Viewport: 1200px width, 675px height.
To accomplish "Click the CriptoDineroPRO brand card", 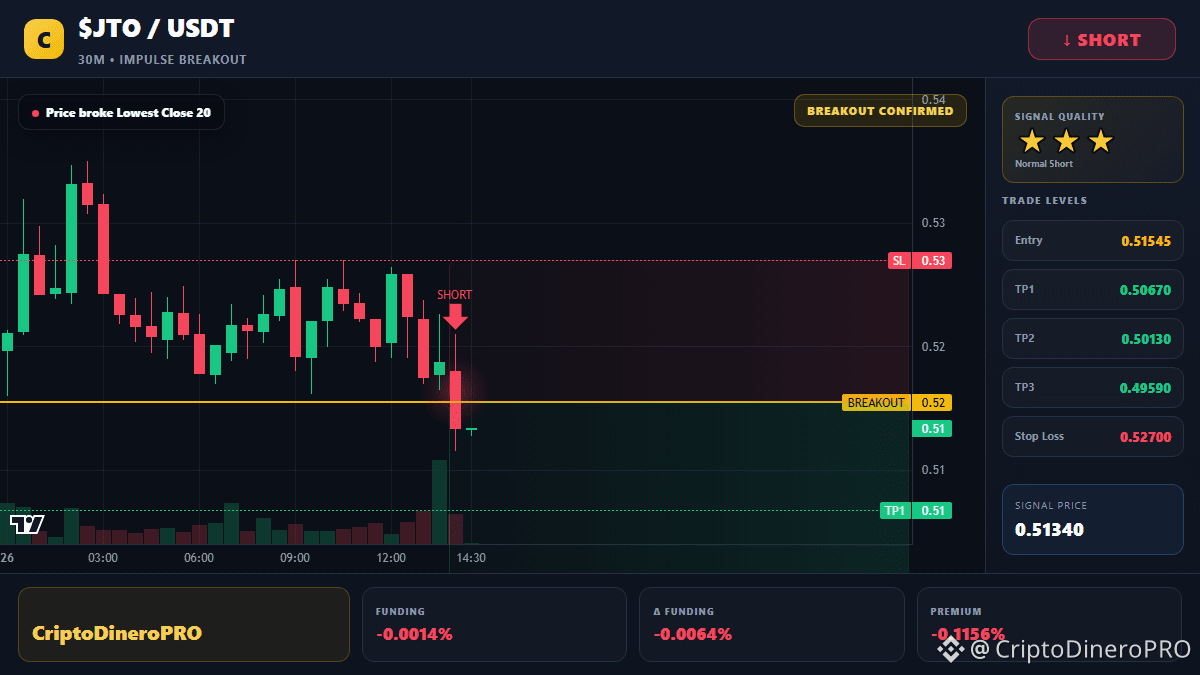I will pos(184,624).
